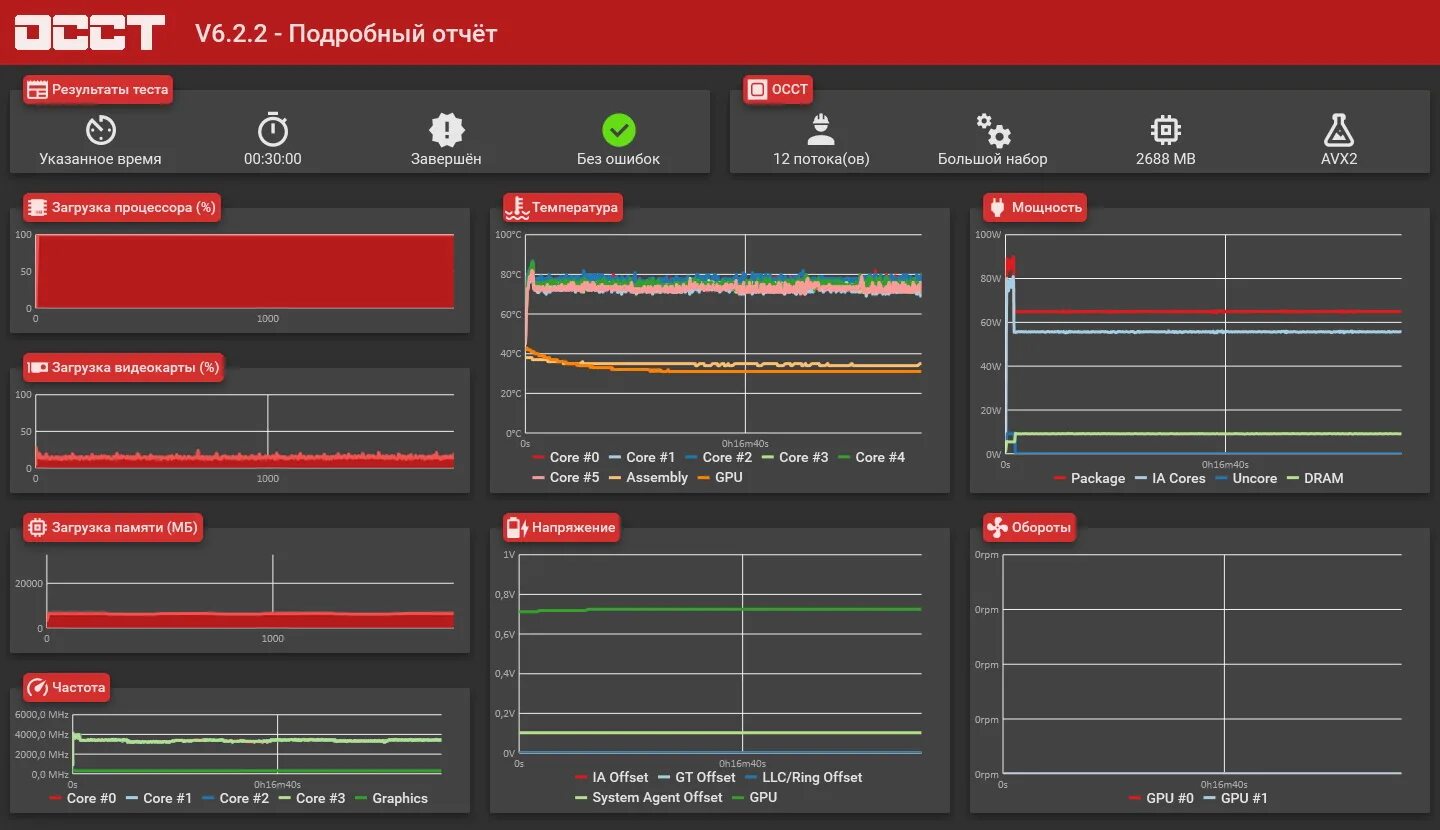
Task: Toggle Uncore series in power legend
Action: tap(1246, 478)
